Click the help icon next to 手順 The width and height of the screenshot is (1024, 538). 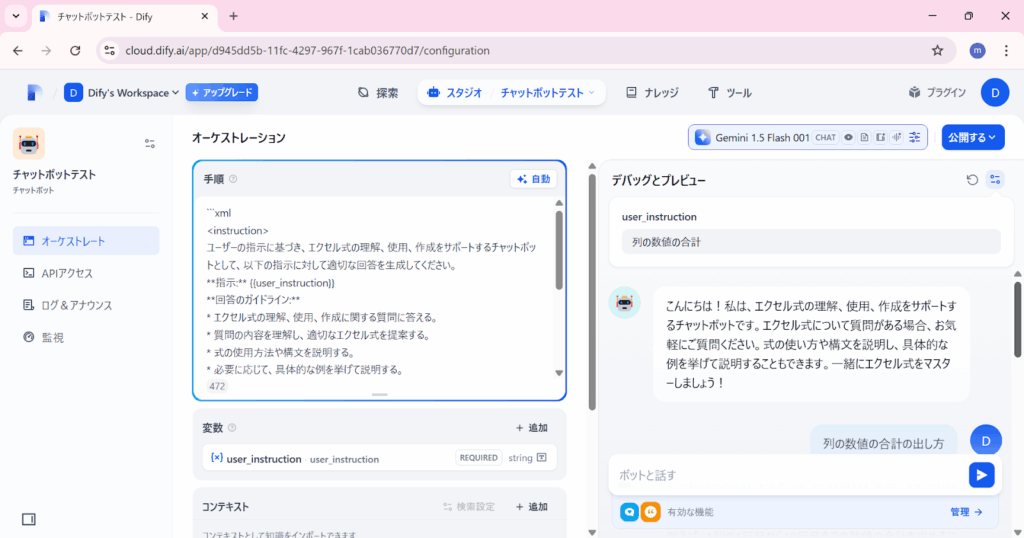(233, 179)
